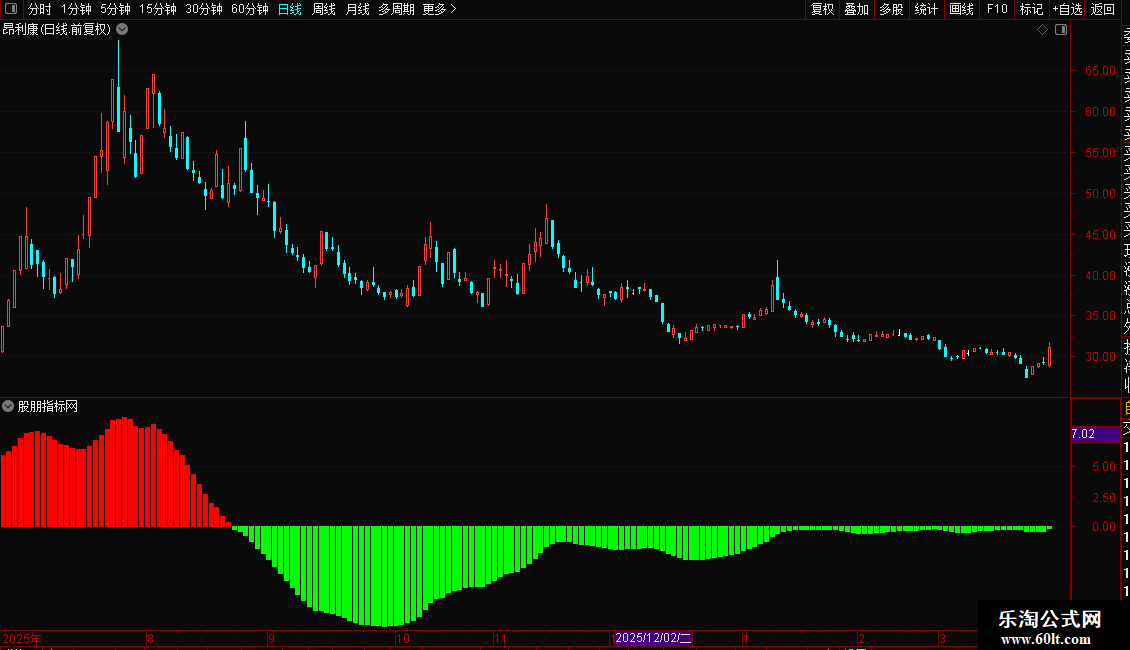The image size is (1130, 650).
Task: Click month 9 on the time axis
Action: pyautogui.click(x=271, y=638)
